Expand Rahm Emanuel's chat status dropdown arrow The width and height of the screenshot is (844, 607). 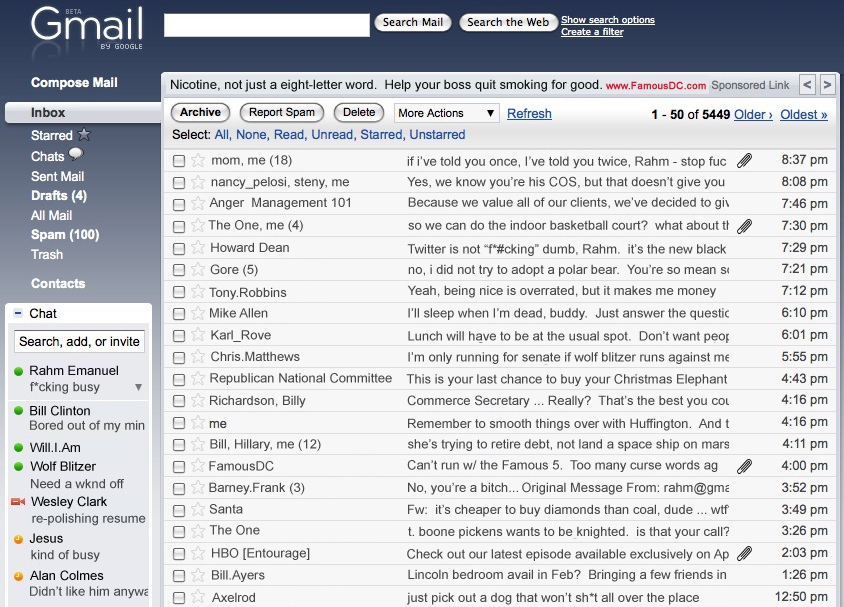(139, 387)
